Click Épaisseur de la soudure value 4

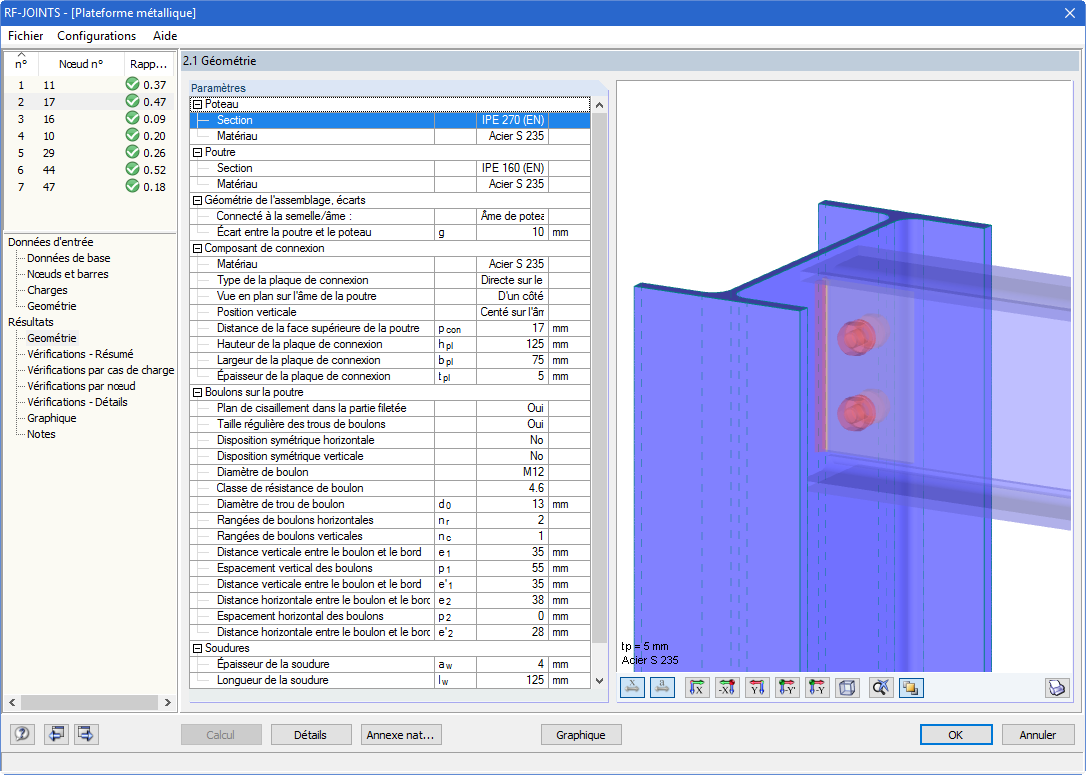click(513, 664)
